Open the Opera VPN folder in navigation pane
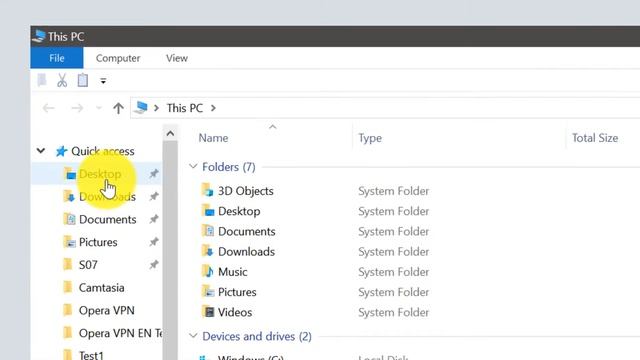This screenshot has width=640, height=360. pos(107,311)
